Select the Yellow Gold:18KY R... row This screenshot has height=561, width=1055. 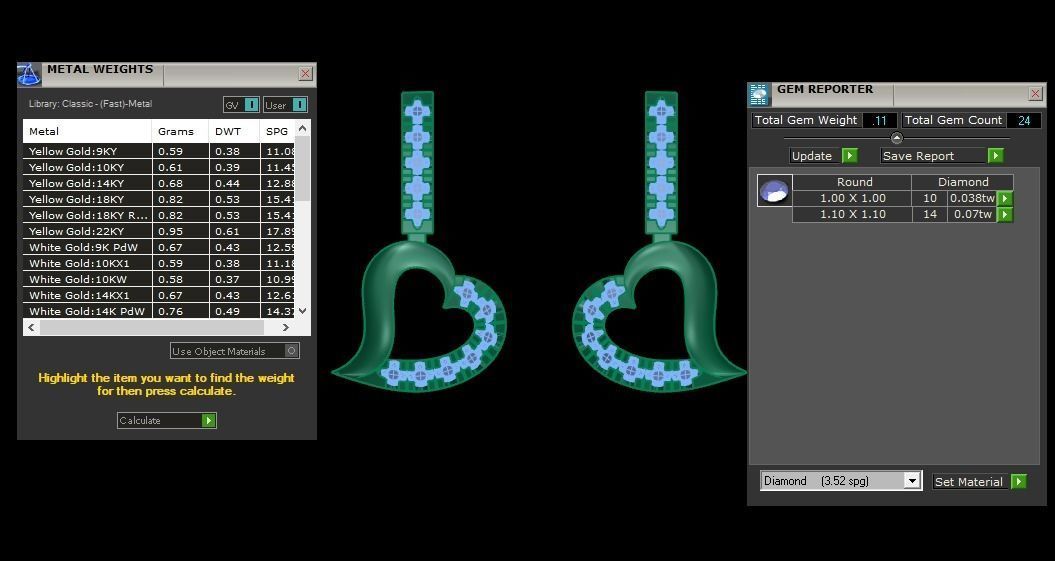point(159,215)
